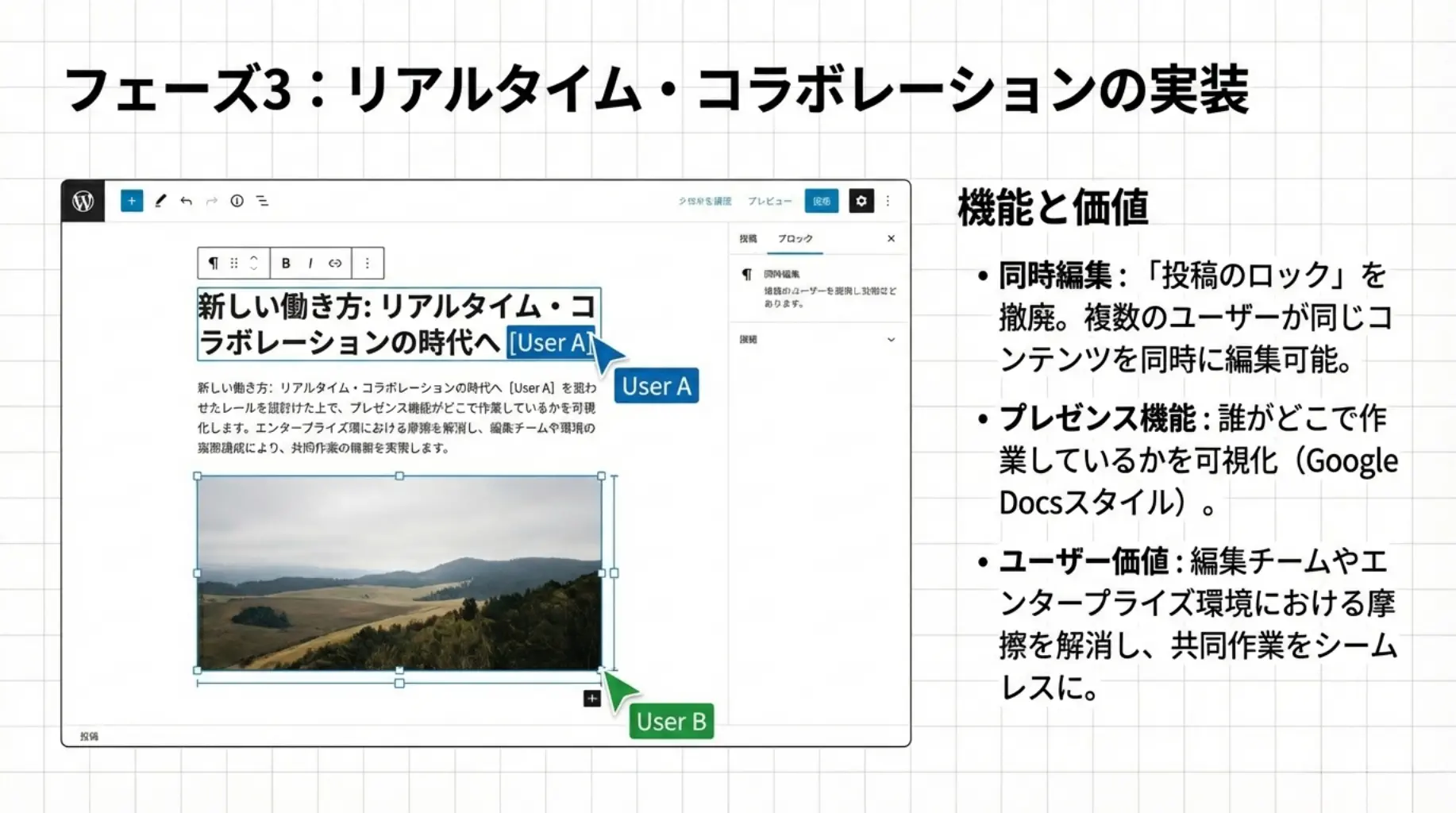Open the block inserter with the blue plus icon
This screenshot has width=1456, height=813.
click(x=132, y=201)
